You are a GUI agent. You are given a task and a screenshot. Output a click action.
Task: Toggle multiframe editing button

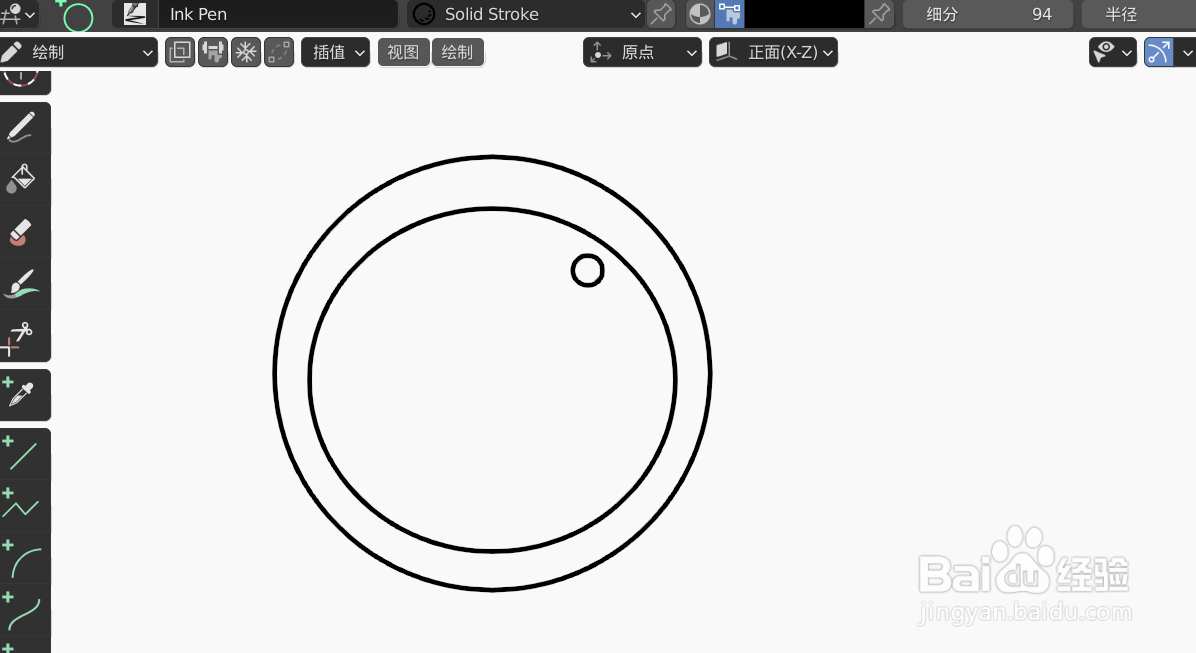(180, 52)
